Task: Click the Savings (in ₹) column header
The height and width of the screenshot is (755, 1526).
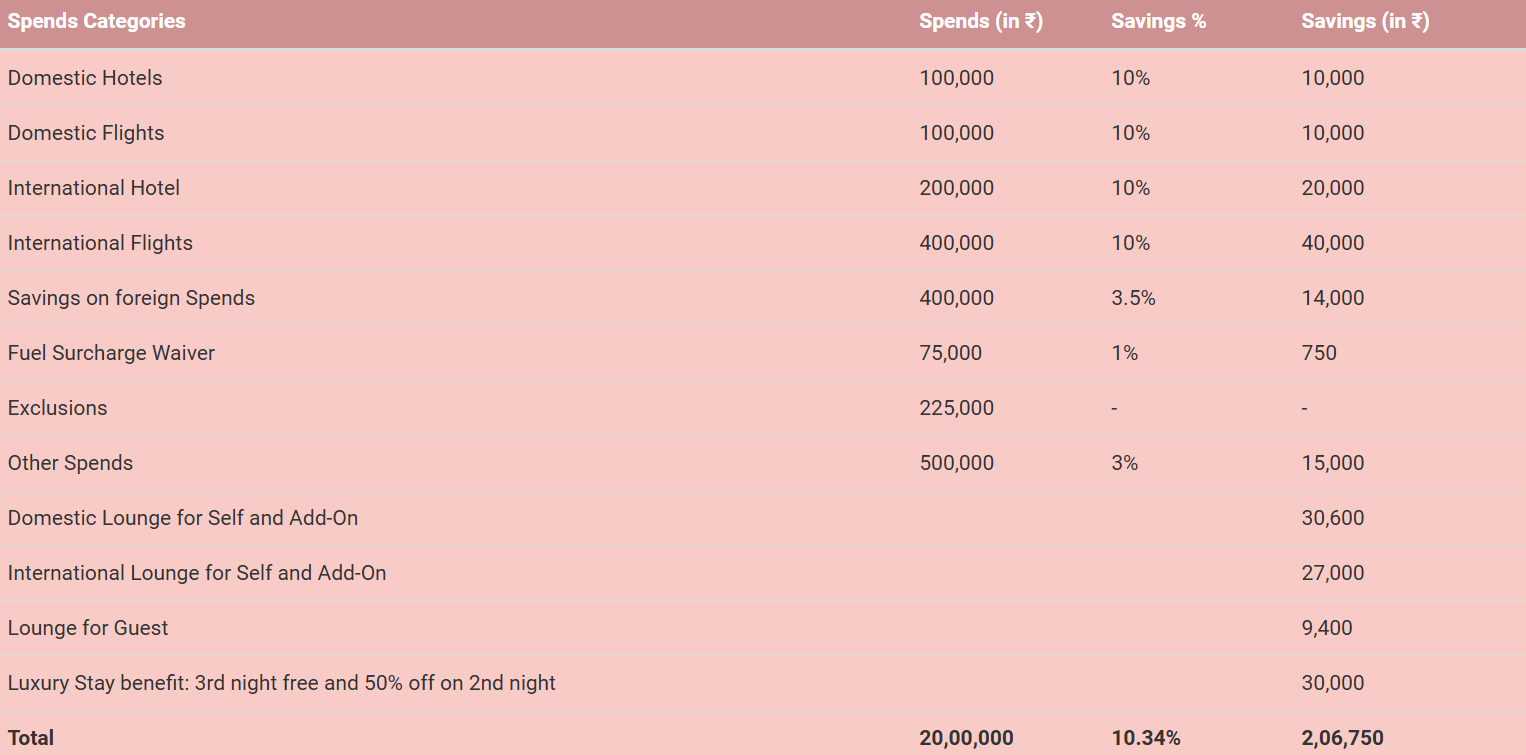Action: click(x=1365, y=22)
